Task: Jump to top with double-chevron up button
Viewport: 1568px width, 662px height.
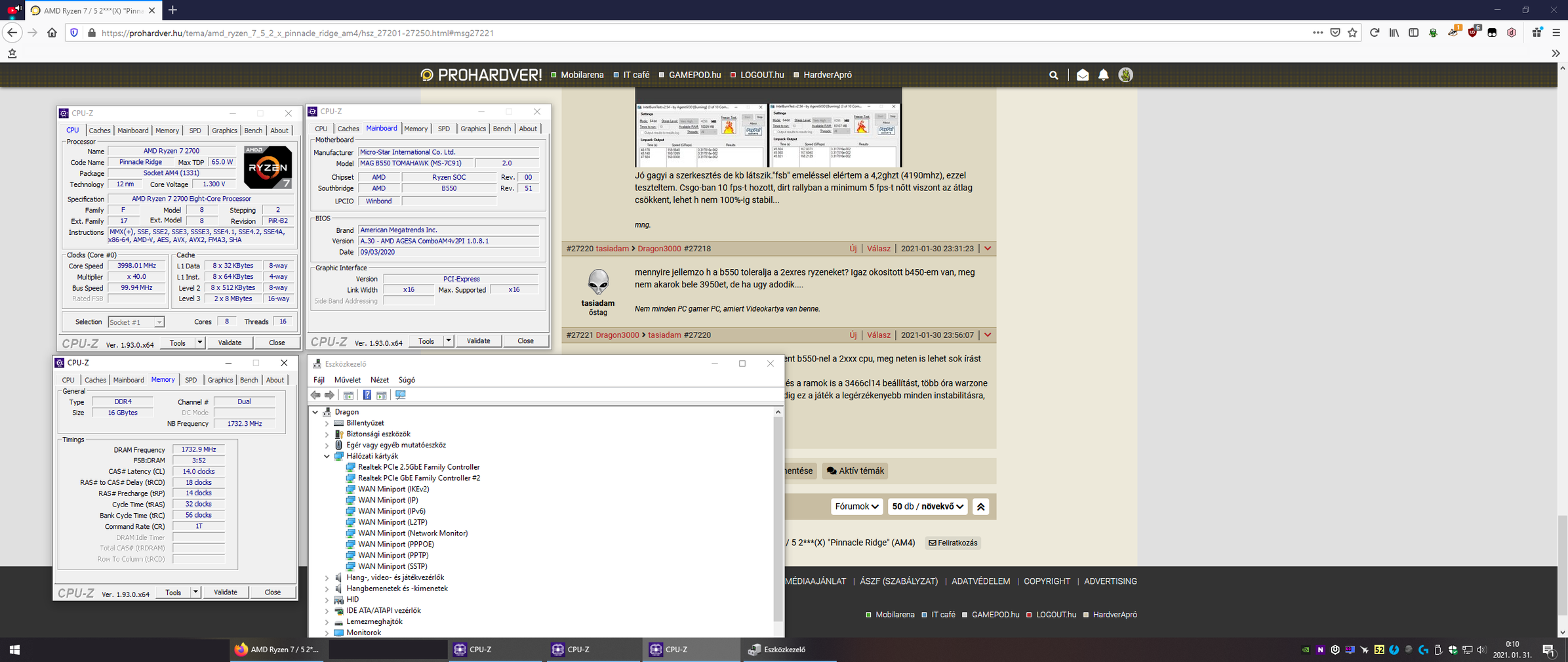Action: [x=981, y=507]
